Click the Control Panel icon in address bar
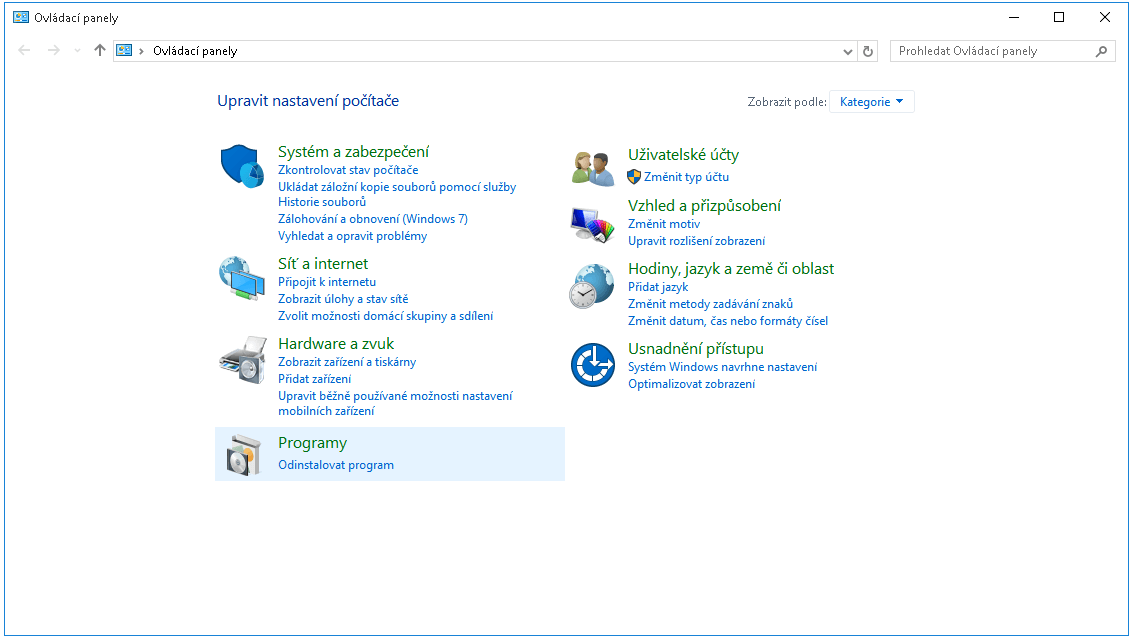The height and width of the screenshot is (640, 1133). click(x=124, y=51)
